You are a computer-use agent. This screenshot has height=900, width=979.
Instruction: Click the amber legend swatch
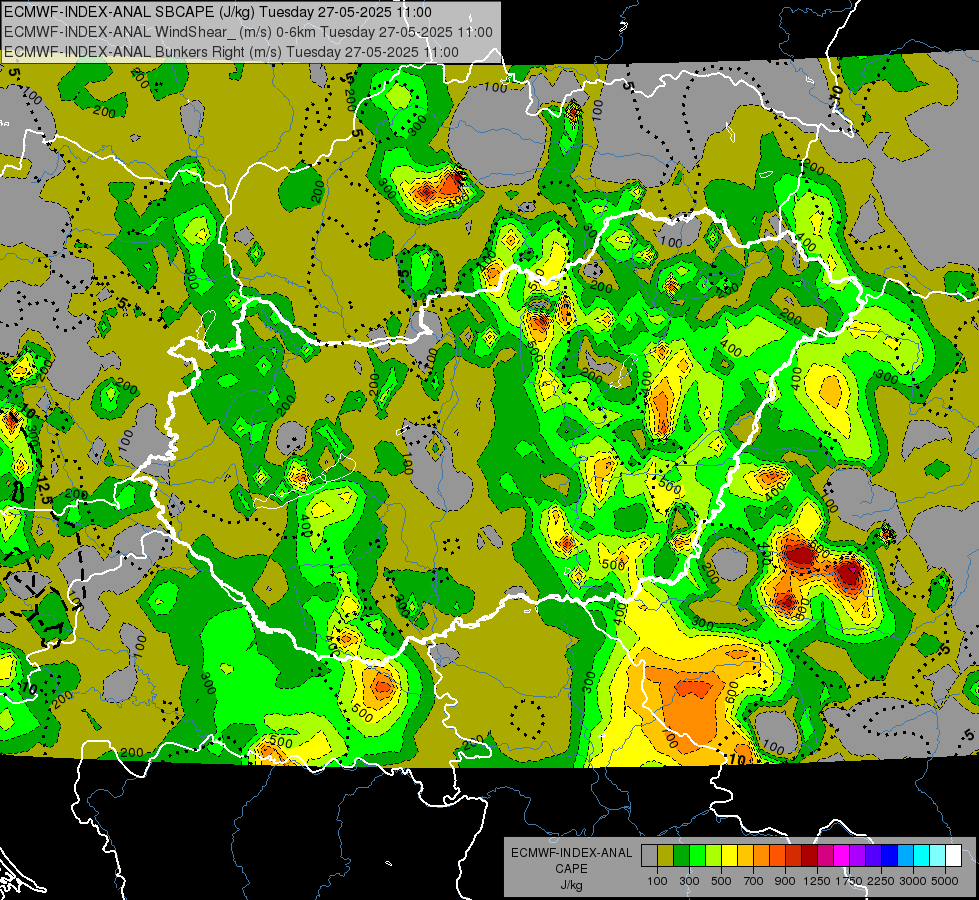tap(745, 856)
